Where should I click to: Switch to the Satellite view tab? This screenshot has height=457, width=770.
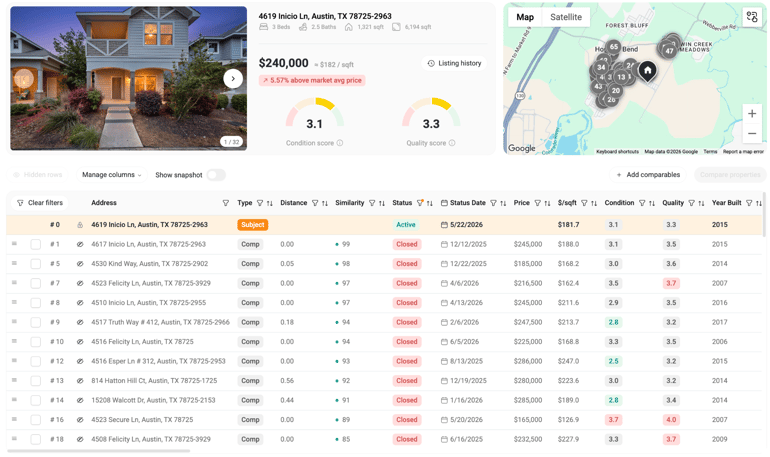click(566, 17)
